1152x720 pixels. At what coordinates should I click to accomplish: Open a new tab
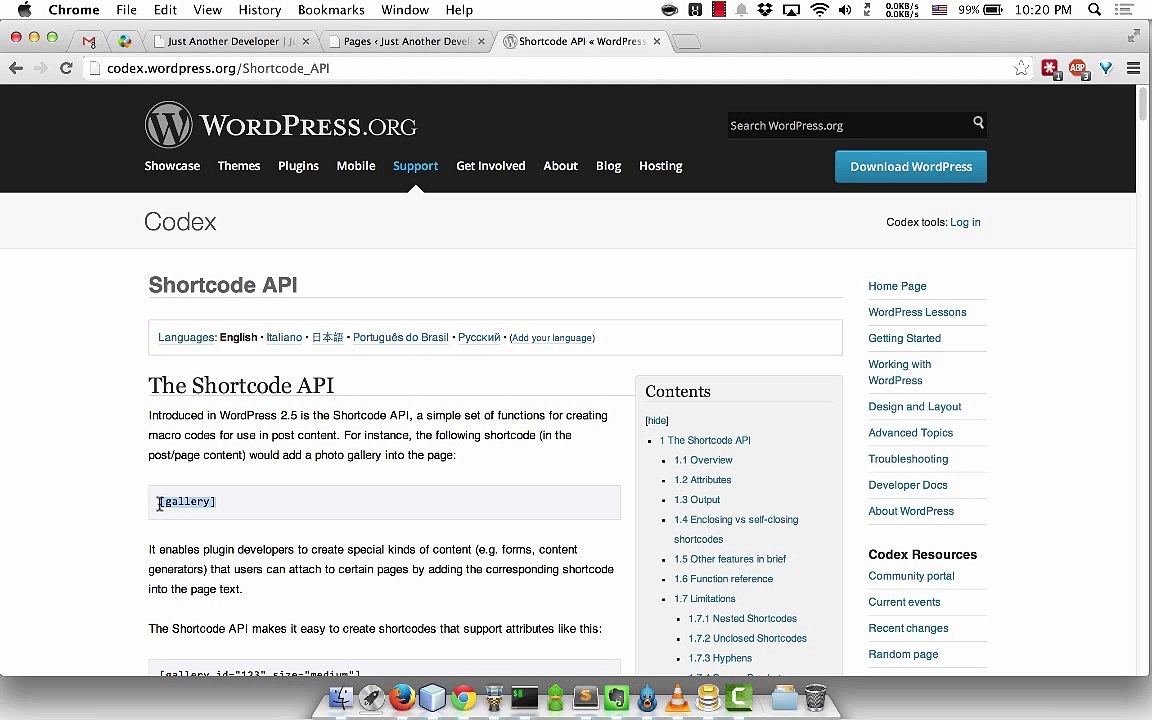pos(685,41)
